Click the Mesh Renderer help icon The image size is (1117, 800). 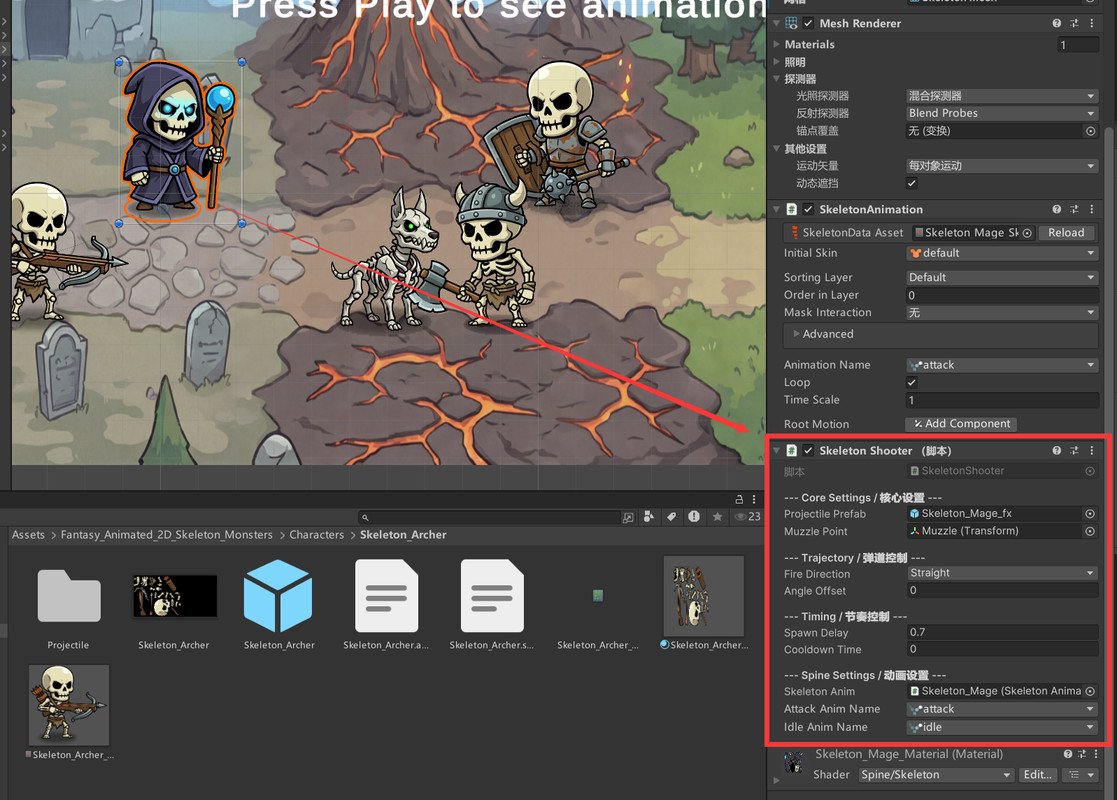(x=1055, y=22)
